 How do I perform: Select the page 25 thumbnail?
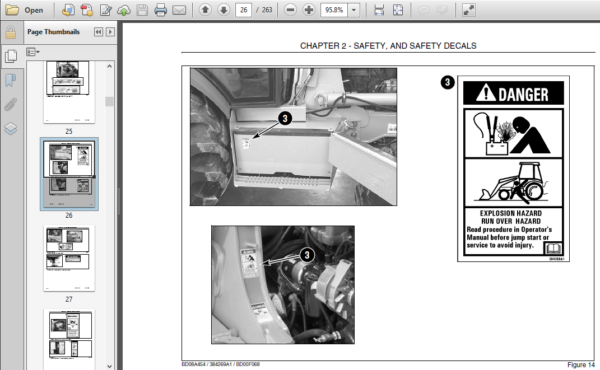tap(69, 92)
